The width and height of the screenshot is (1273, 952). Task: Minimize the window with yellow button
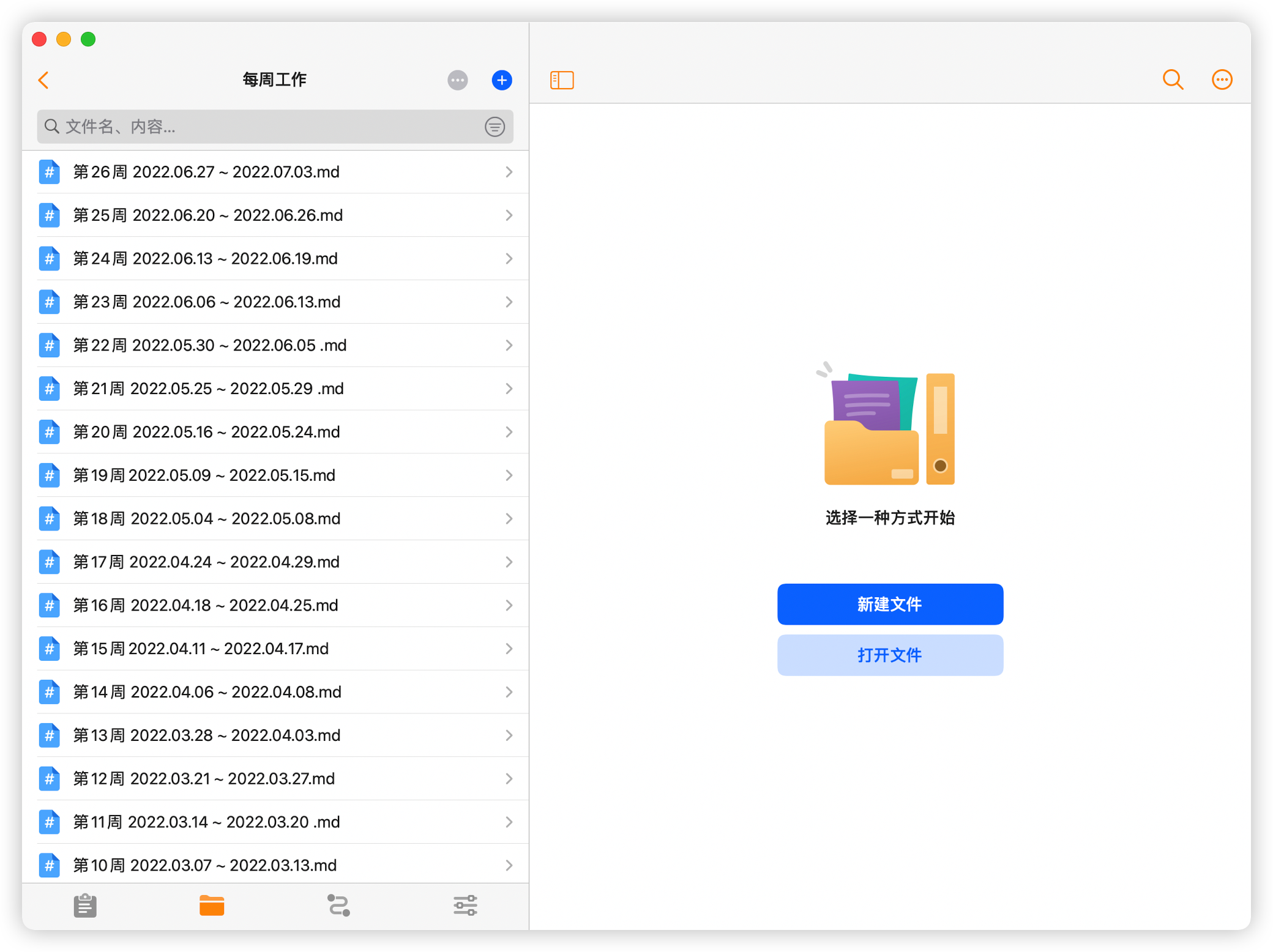click(x=64, y=39)
